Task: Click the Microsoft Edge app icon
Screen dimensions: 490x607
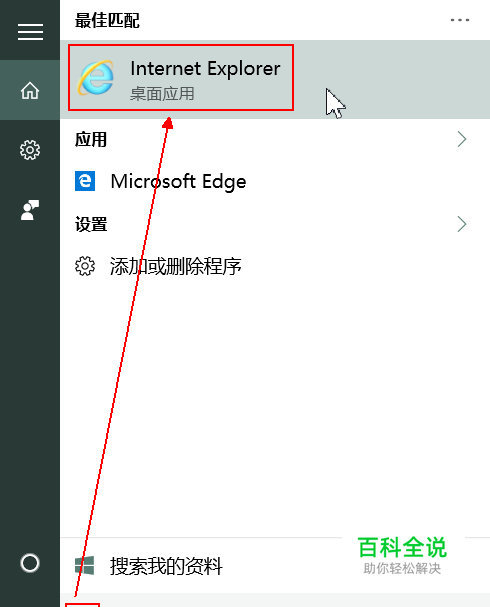Action: click(85, 181)
